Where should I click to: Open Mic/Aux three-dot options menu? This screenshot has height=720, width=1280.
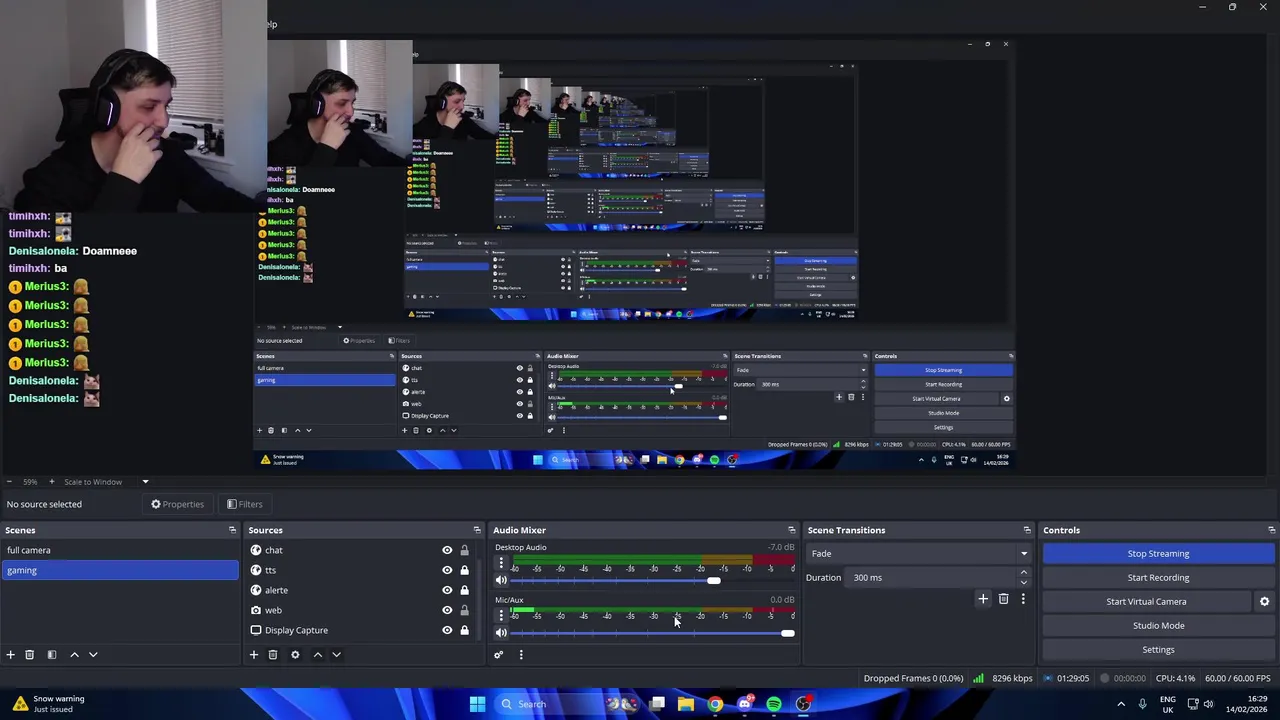pos(501,615)
